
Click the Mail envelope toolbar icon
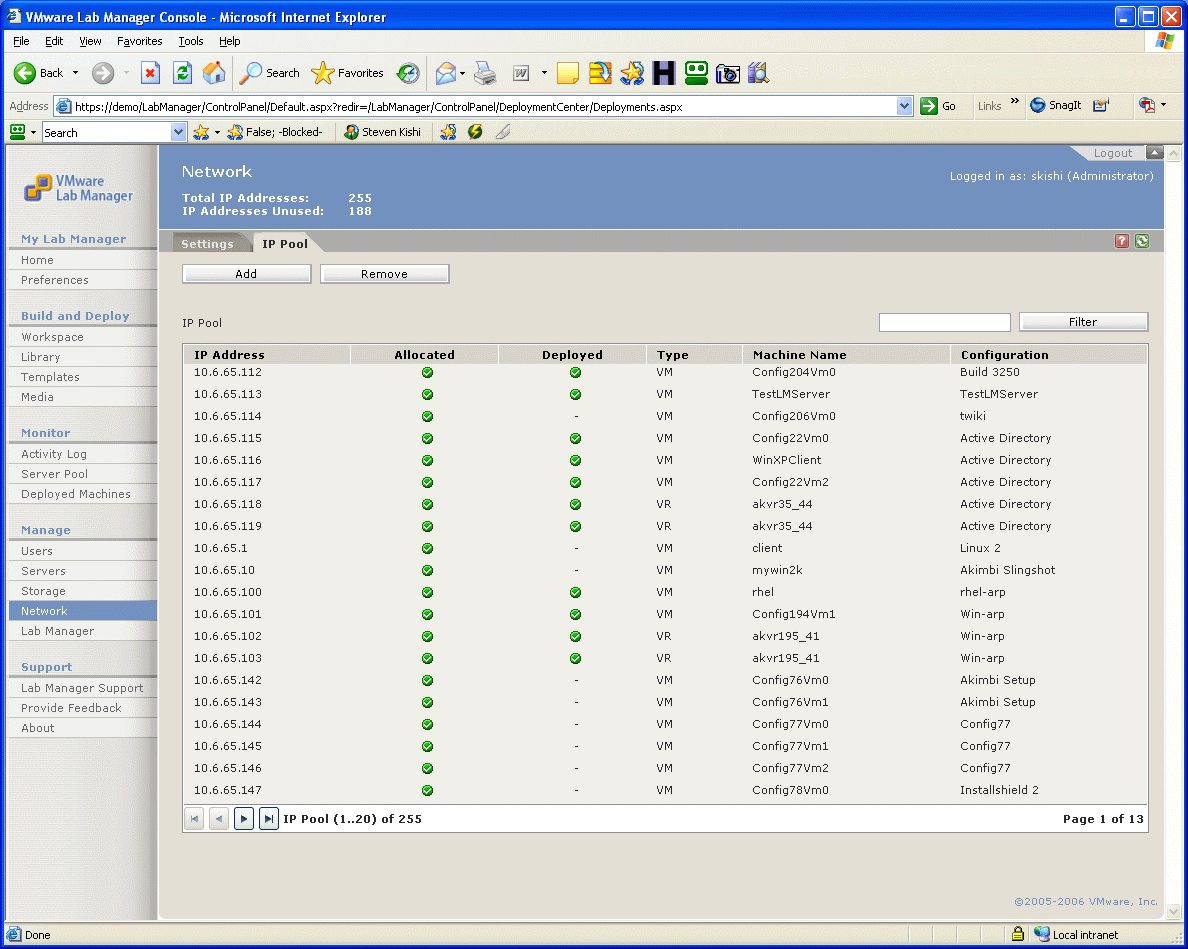point(446,73)
